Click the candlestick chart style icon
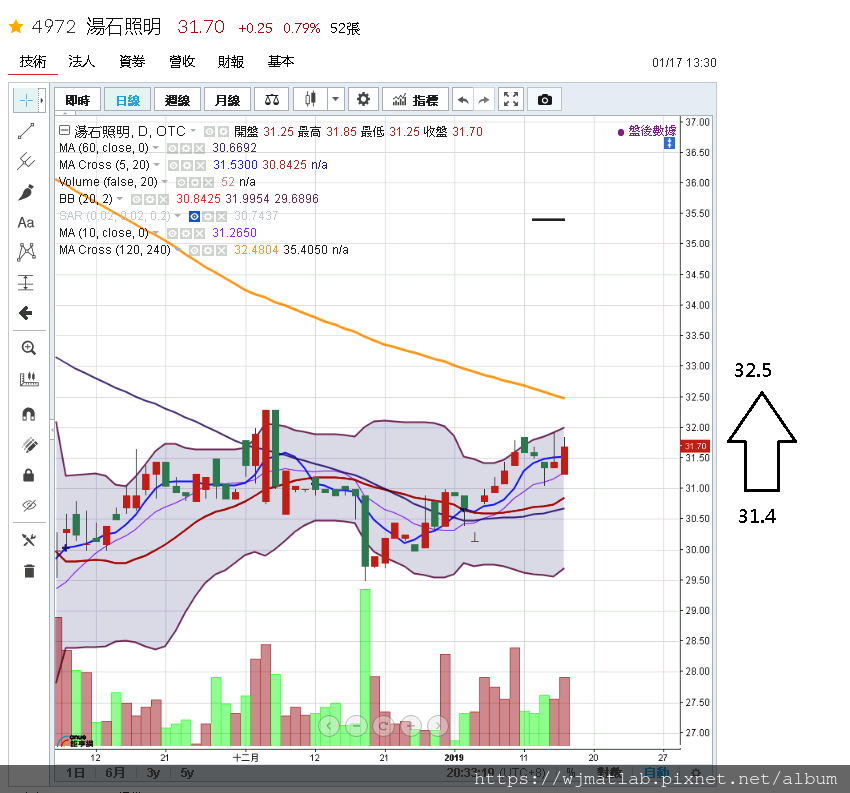Screen dimensions: 850x793 (310, 99)
